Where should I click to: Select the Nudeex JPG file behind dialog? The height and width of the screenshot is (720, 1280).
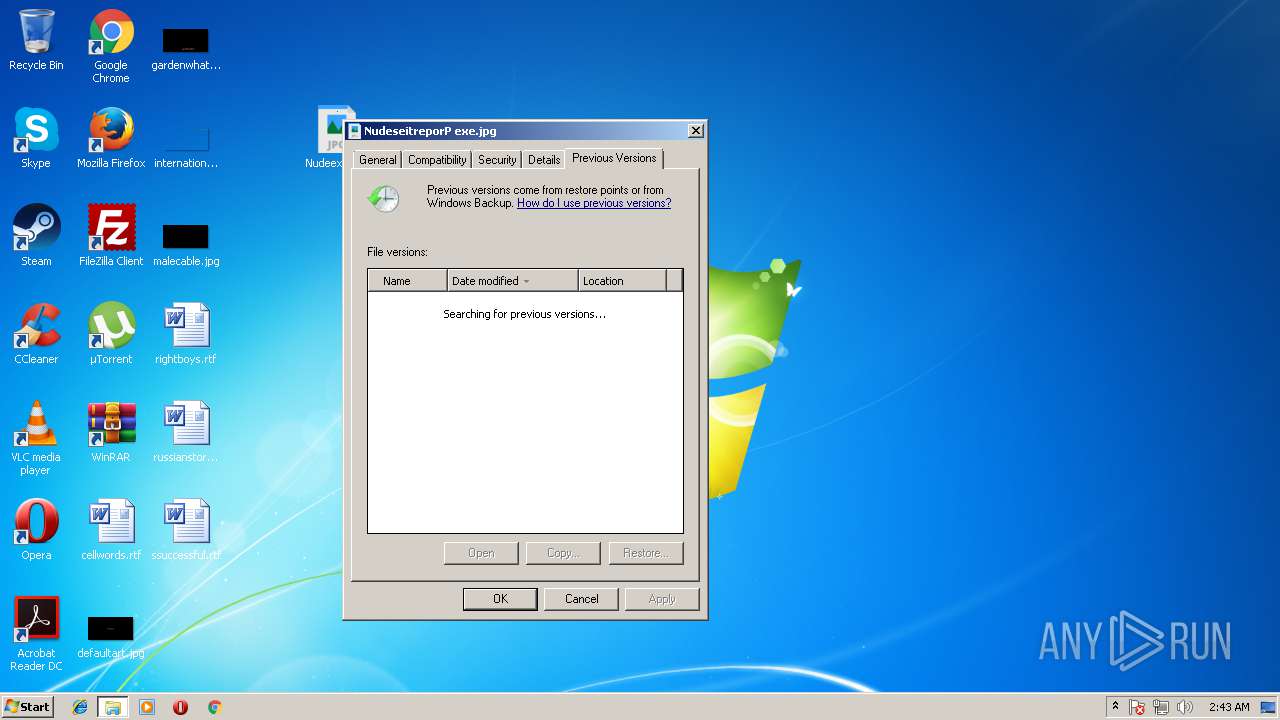tap(328, 137)
